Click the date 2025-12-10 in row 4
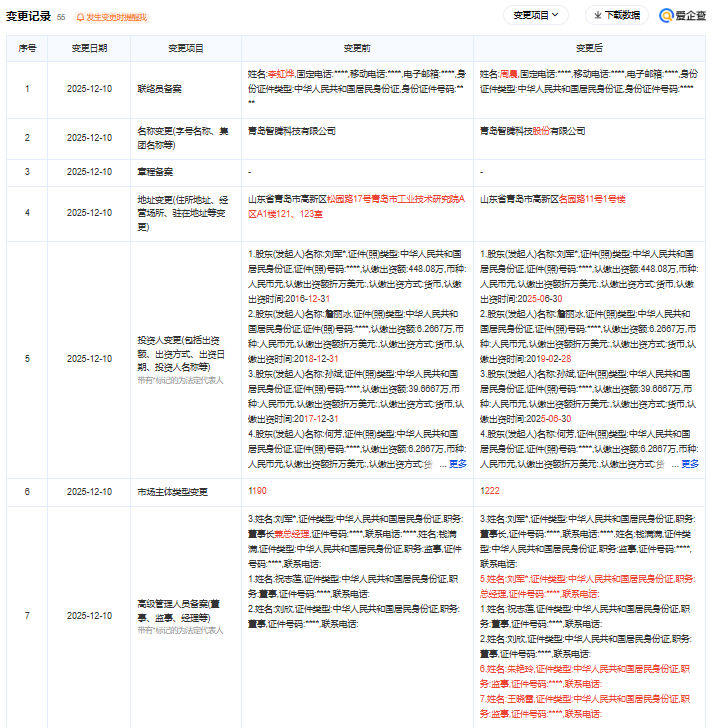This screenshot has height=728, width=714. [89, 213]
